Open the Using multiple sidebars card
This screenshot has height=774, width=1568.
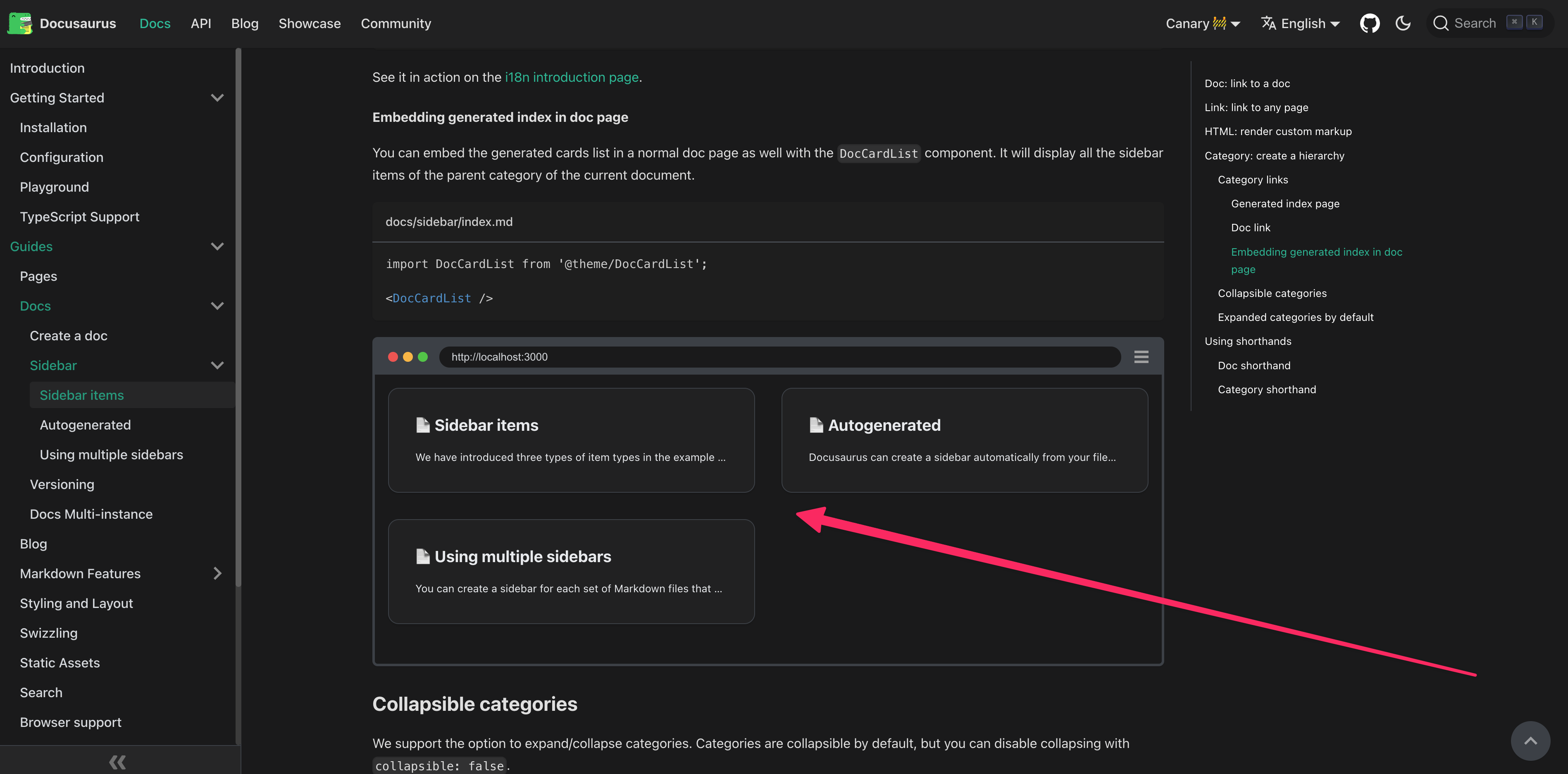click(572, 571)
